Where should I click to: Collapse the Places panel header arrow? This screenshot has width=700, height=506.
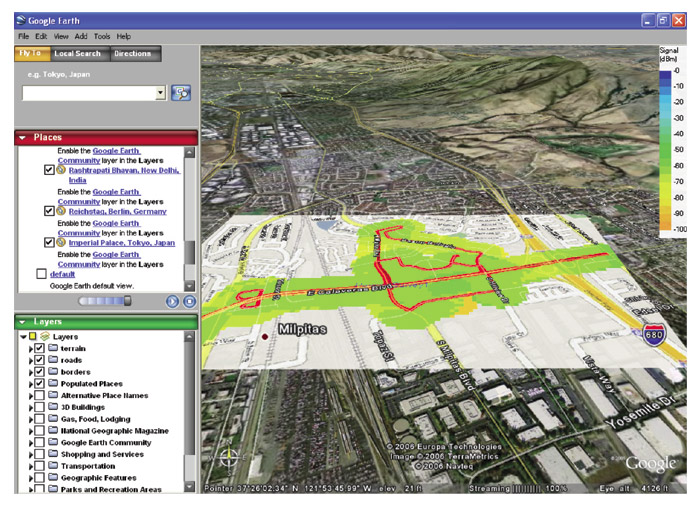click(x=23, y=138)
